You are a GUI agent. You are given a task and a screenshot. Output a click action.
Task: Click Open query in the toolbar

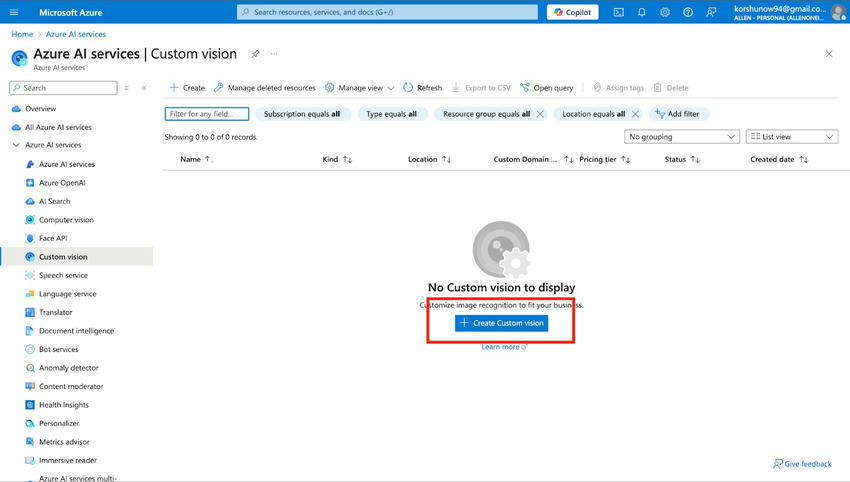tap(546, 88)
